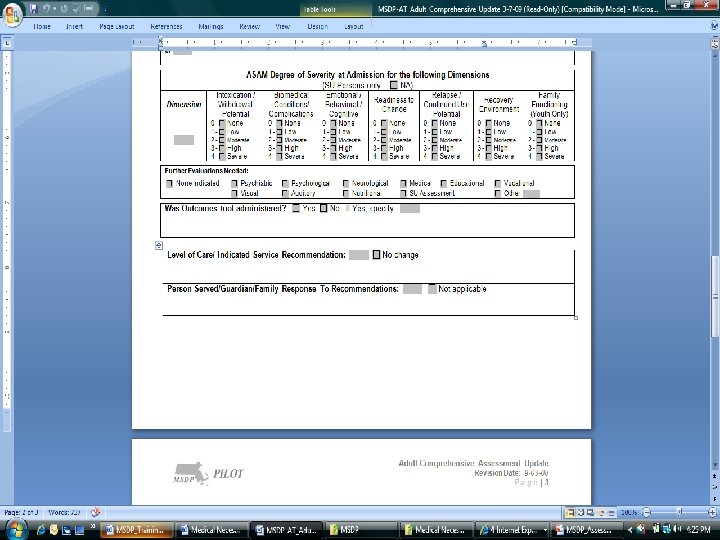The width and height of the screenshot is (720, 540).
Task: Check the Not applicable box
Action: click(432, 289)
